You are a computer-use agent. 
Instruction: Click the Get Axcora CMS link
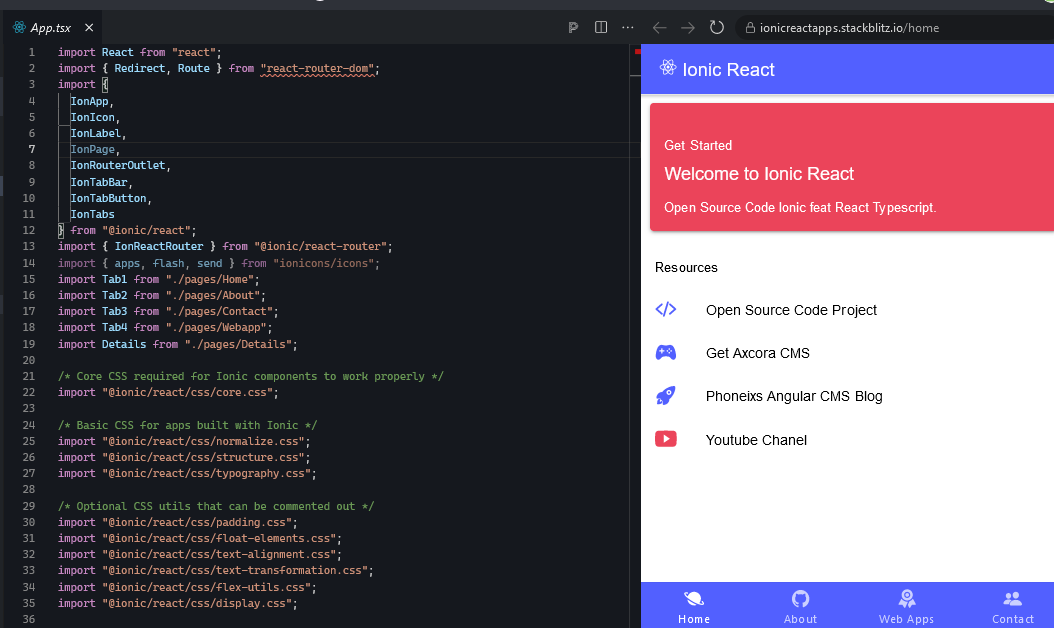coord(757,352)
